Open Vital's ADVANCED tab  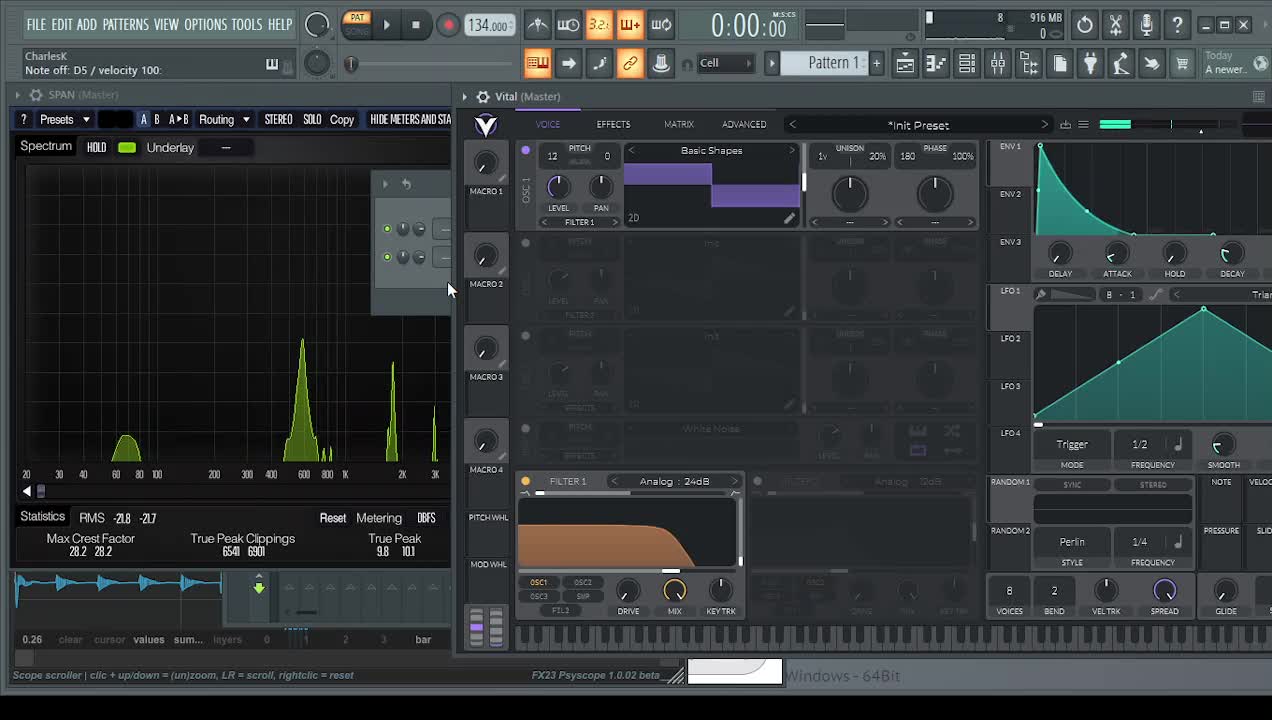coord(744,124)
